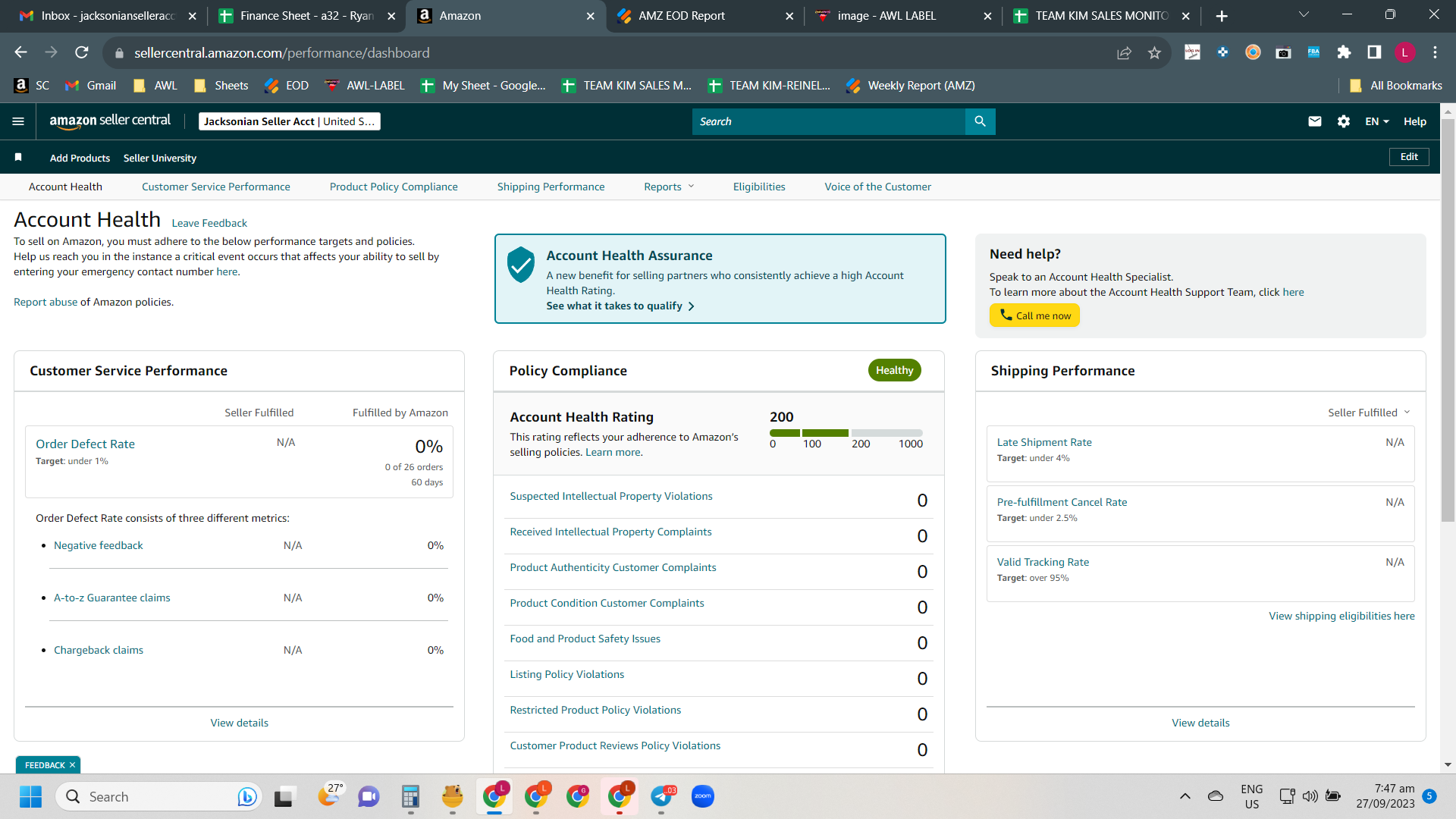Open the Telegram icon in the taskbar

[662, 796]
